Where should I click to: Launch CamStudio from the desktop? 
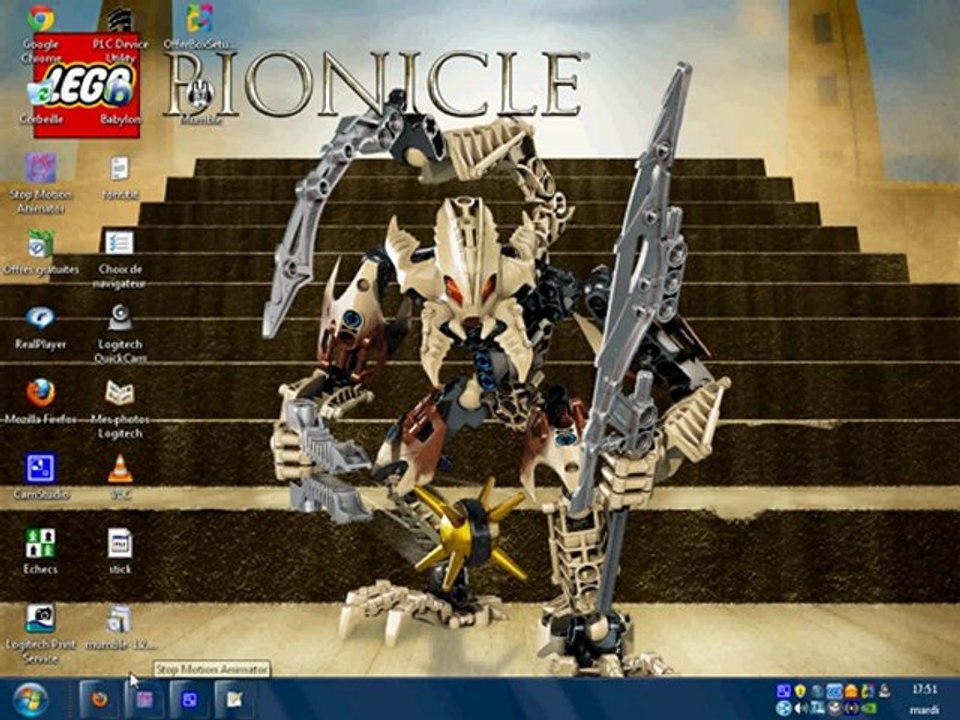40,476
